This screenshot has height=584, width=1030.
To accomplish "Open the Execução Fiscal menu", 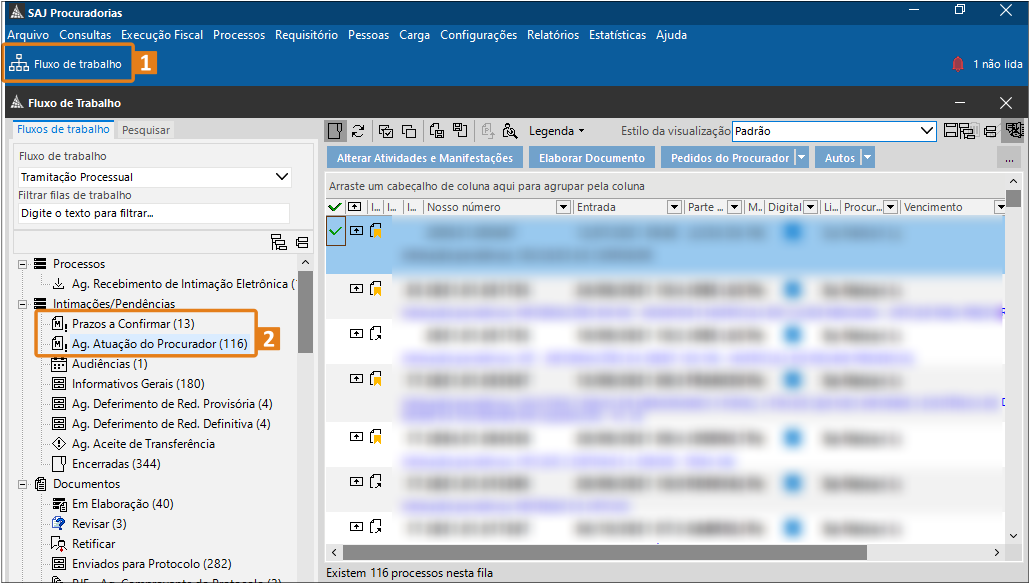I will (162, 35).
